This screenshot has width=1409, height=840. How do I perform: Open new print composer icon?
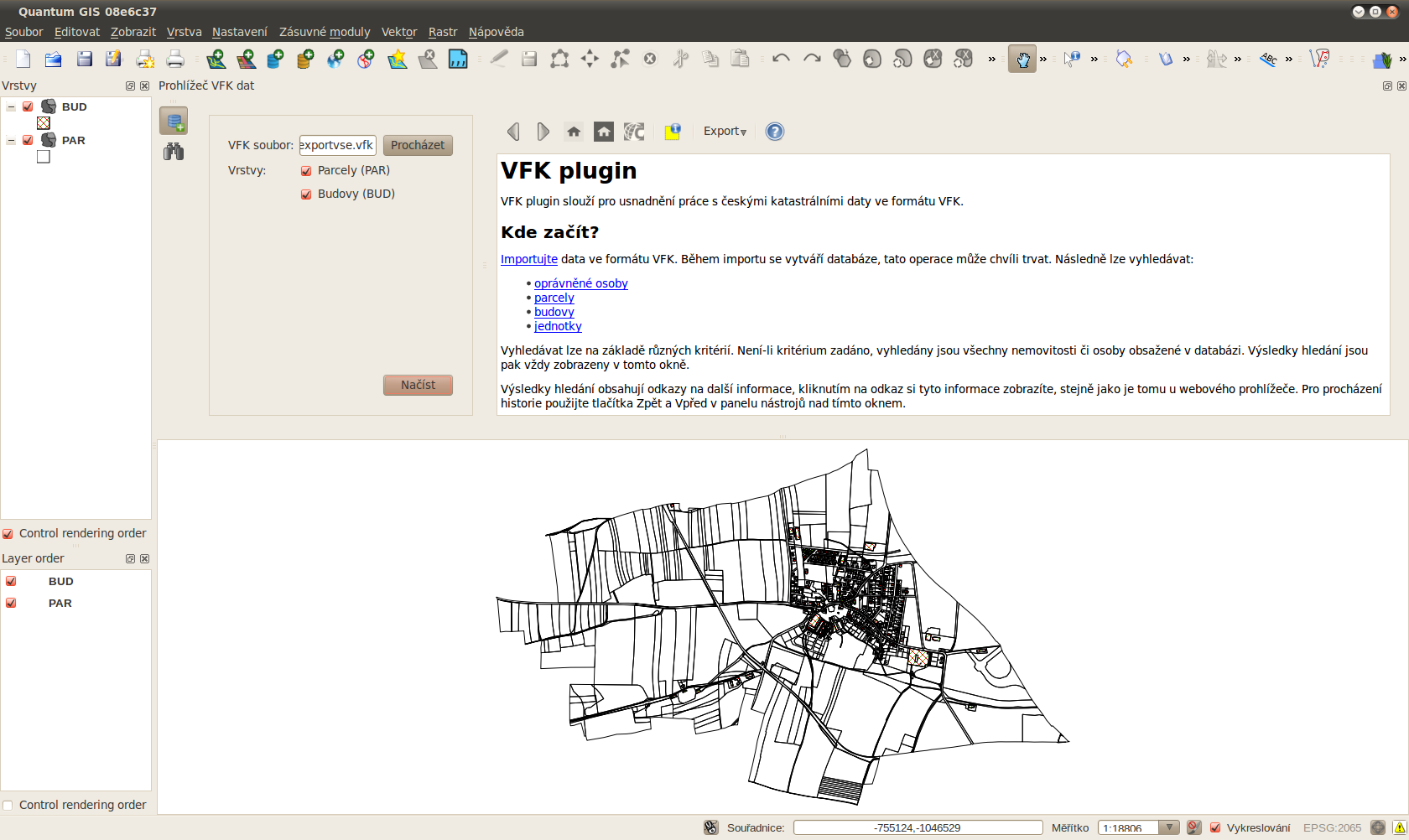click(x=145, y=59)
